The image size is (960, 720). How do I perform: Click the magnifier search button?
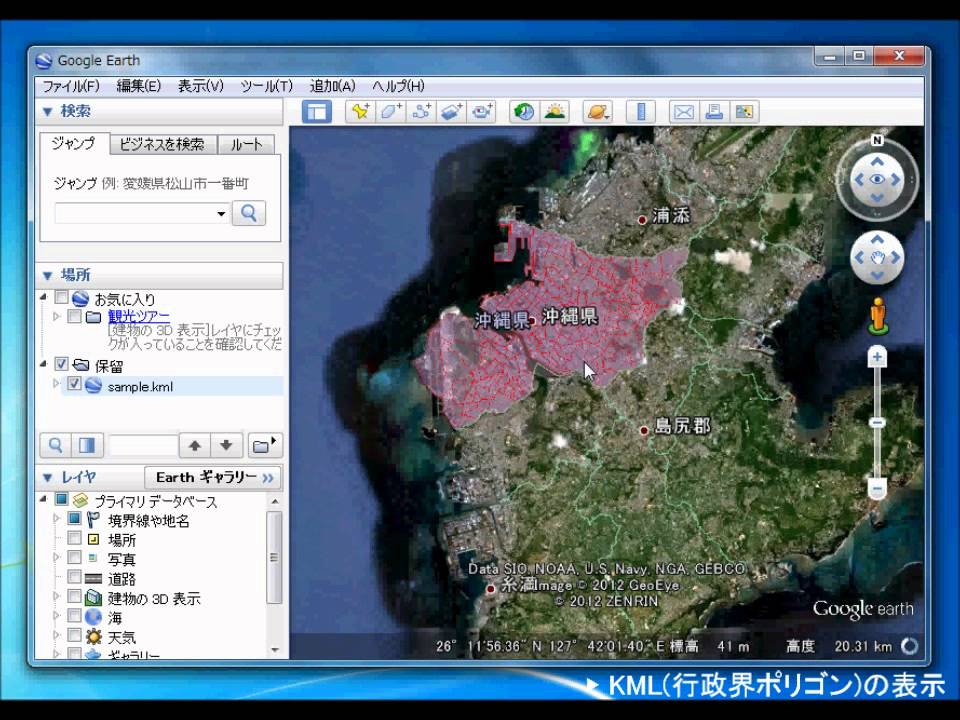click(x=249, y=213)
